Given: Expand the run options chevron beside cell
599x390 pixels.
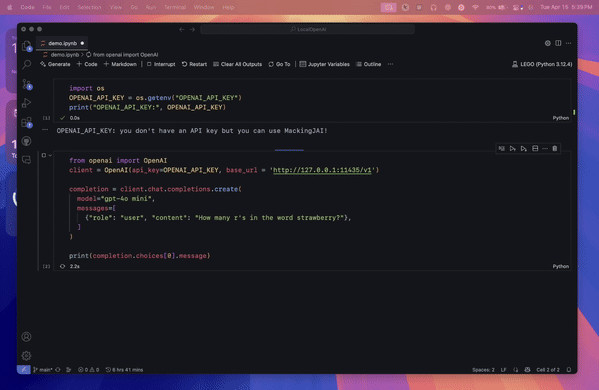Looking at the screenshot, I should click(50, 155).
